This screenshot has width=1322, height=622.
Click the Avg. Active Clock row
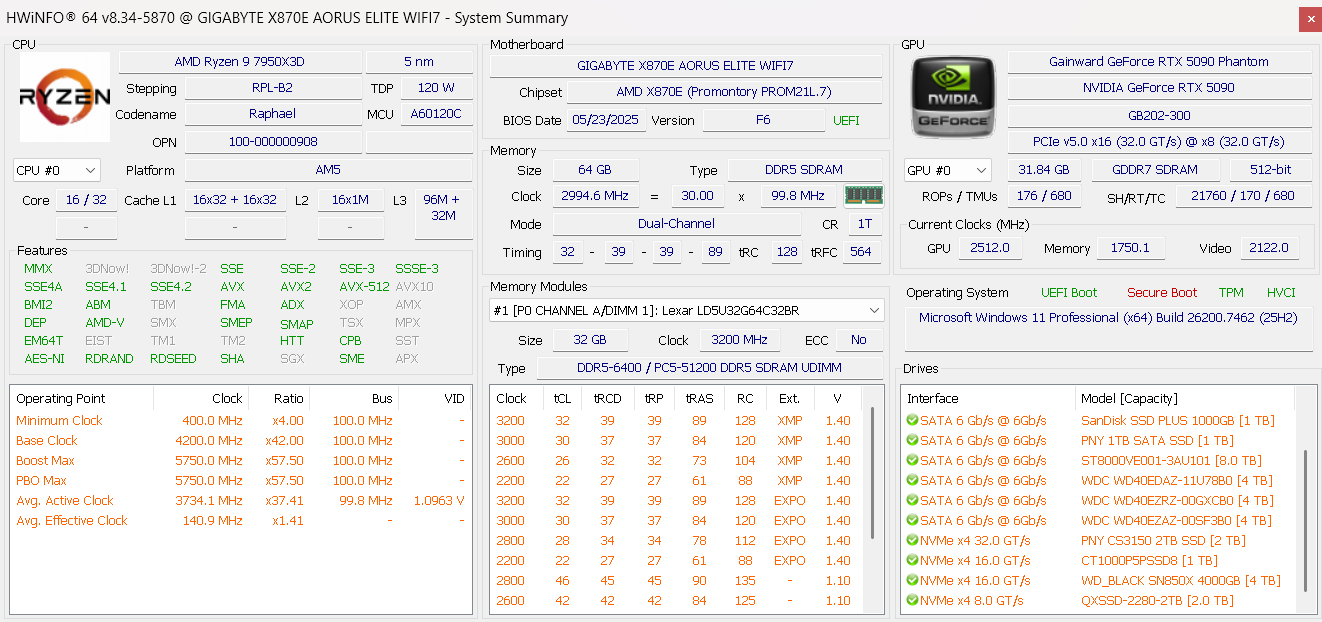[240, 500]
